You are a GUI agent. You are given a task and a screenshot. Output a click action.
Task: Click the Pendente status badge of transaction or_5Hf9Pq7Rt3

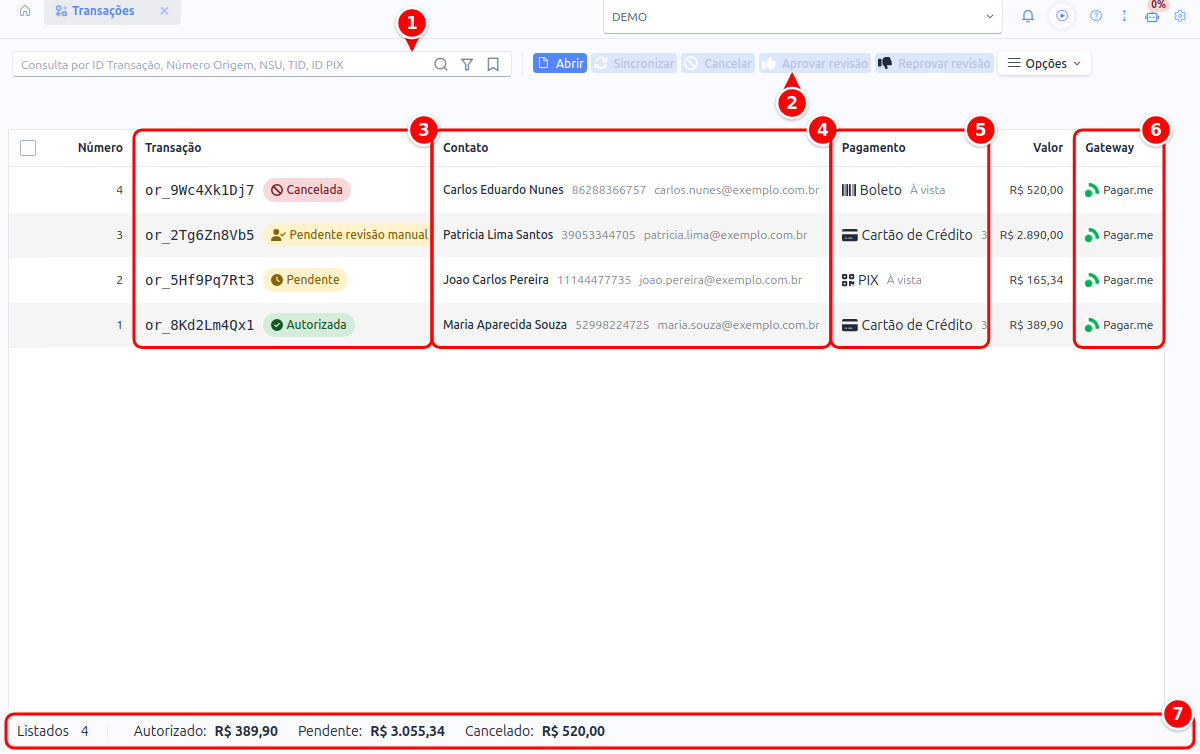coord(305,280)
